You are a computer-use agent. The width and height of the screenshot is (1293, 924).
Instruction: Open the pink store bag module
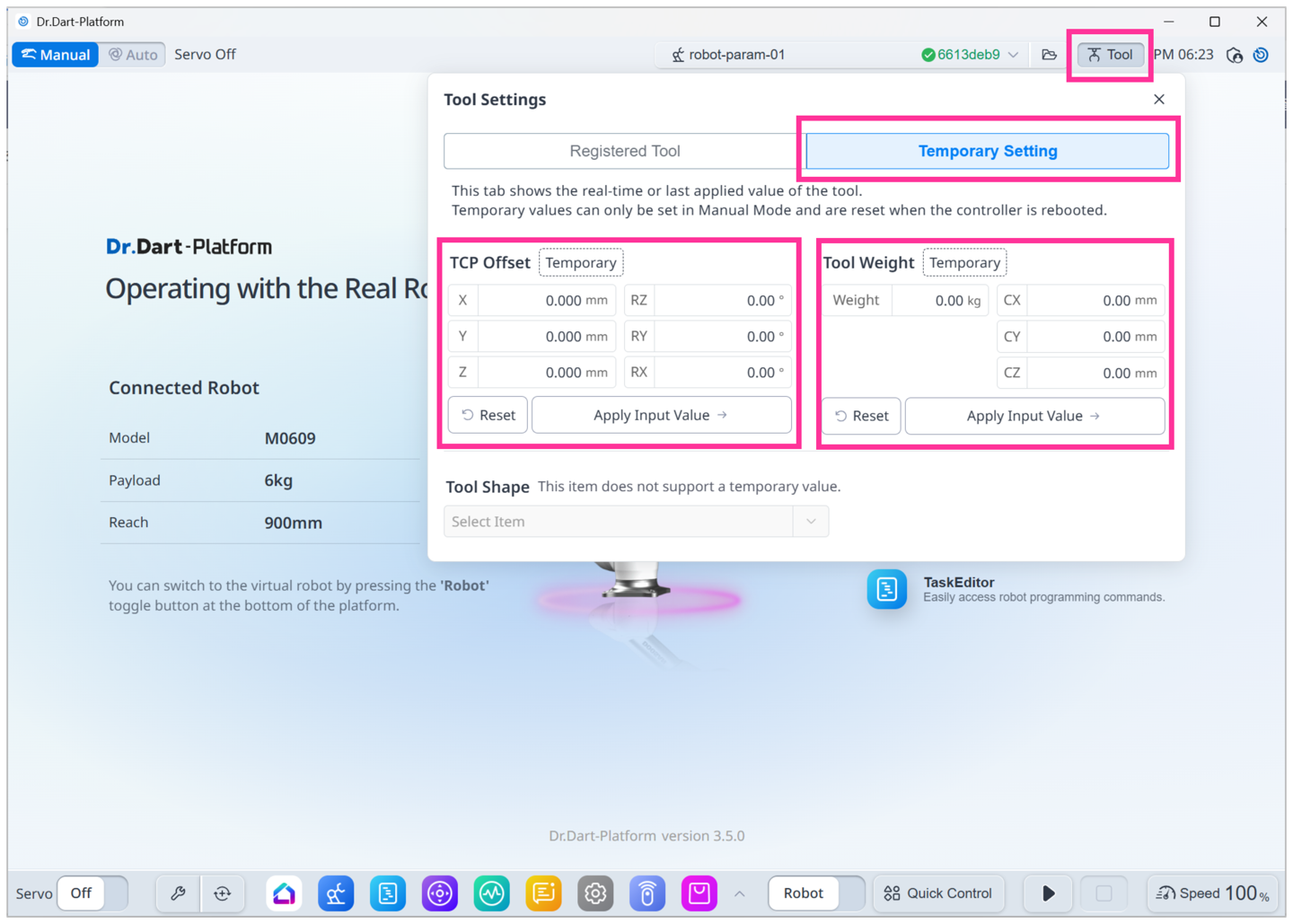click(x=699, y=893)
